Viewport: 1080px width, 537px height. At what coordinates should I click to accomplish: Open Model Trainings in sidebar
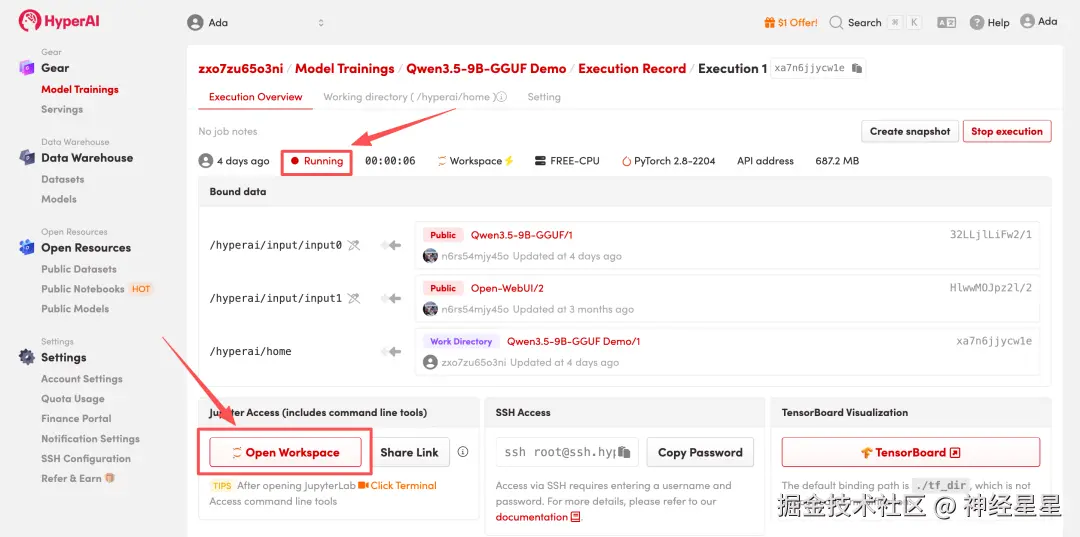pos(80,90)
